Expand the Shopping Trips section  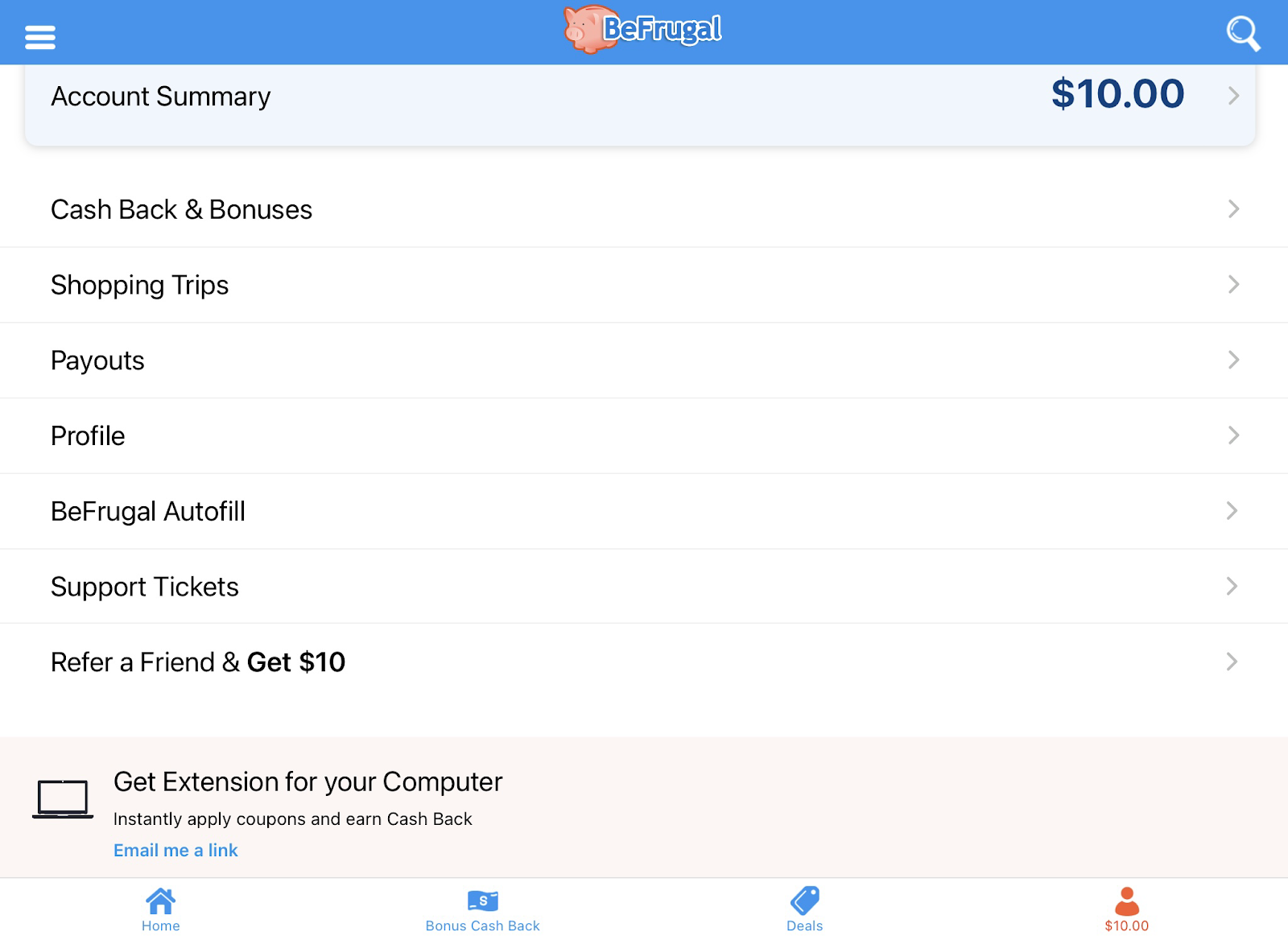coord(644,285)
